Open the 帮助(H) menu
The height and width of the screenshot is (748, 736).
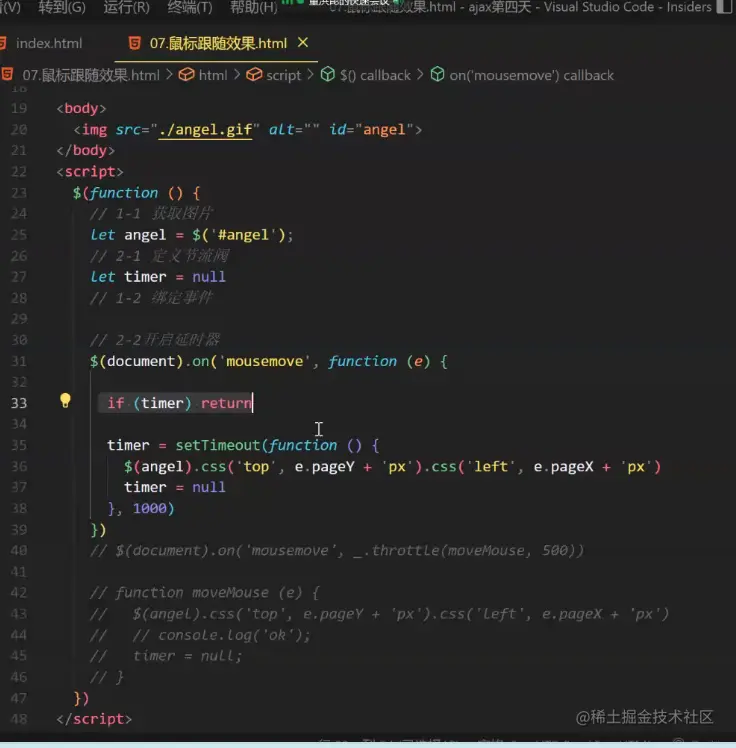pos(254,7)
